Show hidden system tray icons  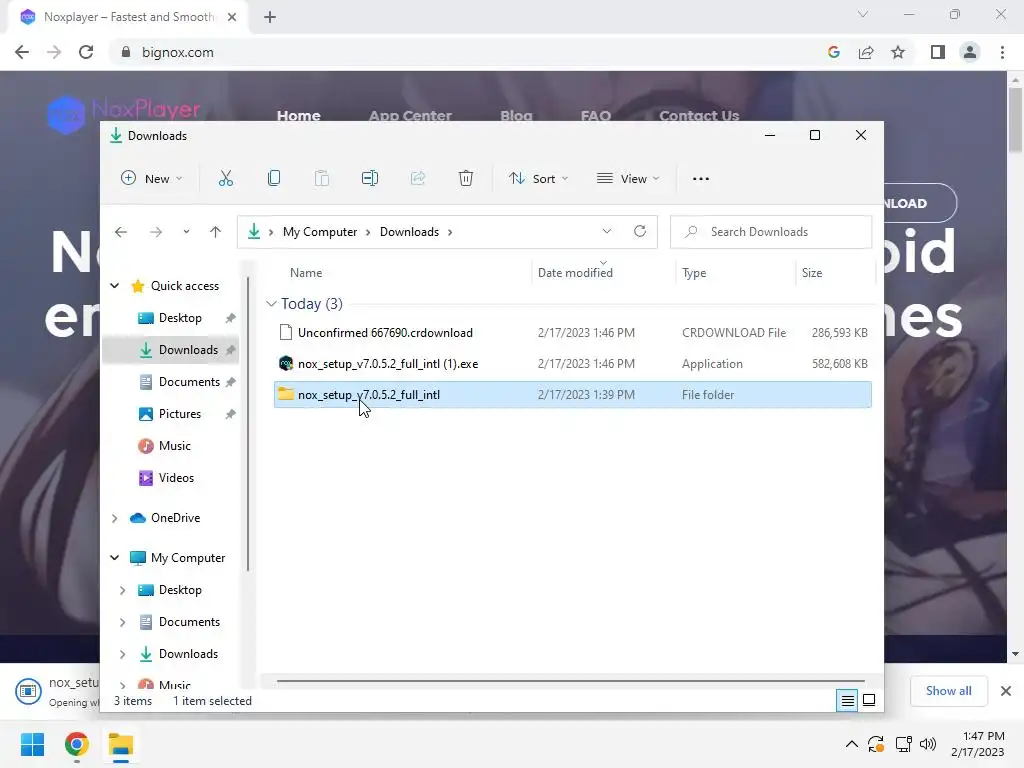(x=852, y=744)
